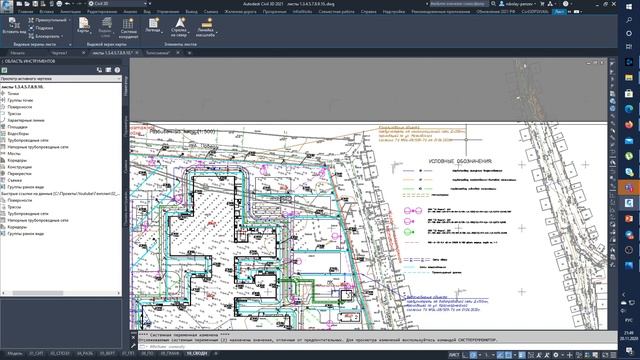Close the Чертеж1 drawing tab
The image size is (640, 360).
pos(83,53)
